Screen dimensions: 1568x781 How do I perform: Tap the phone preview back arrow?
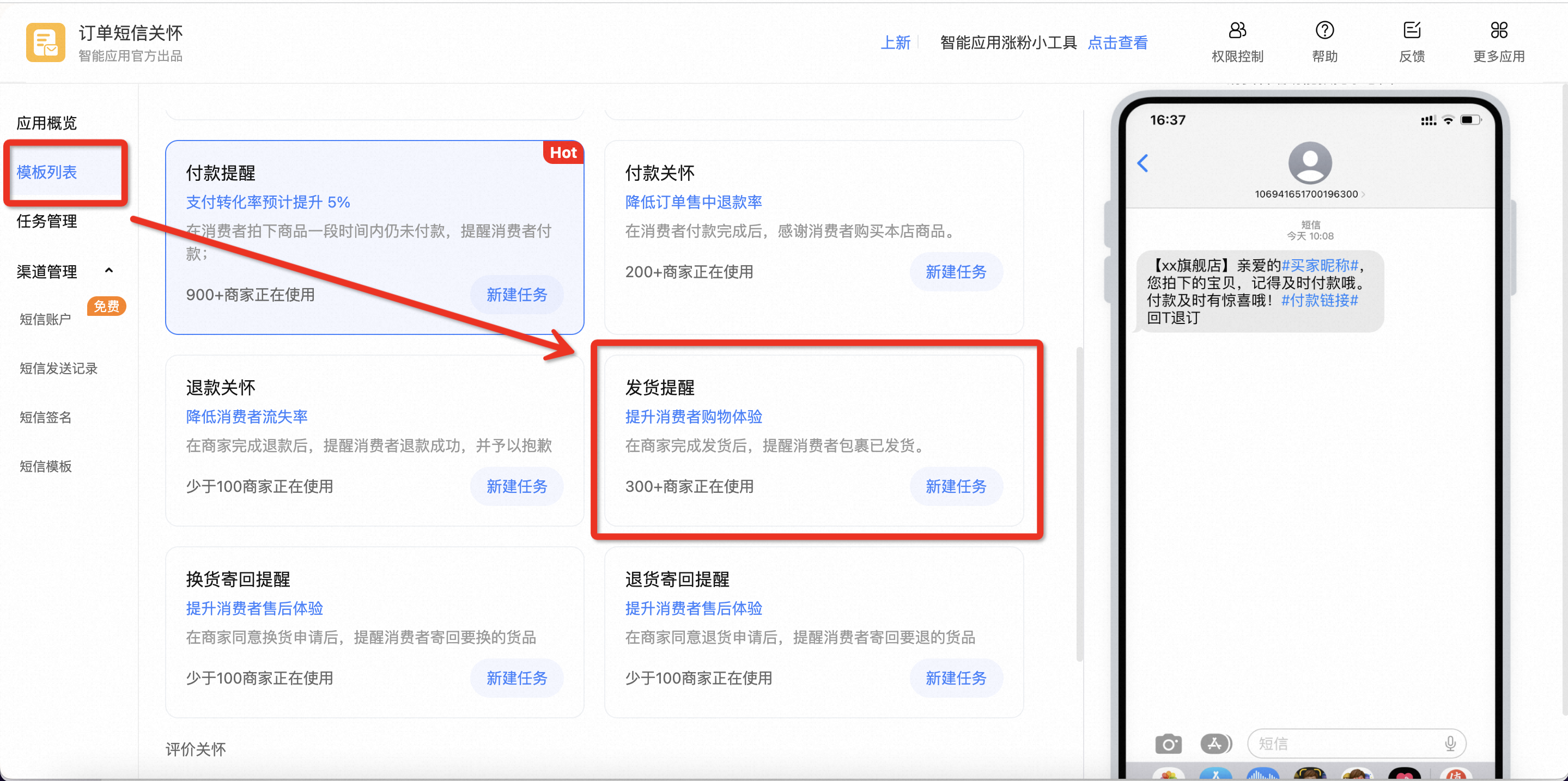1142,163
